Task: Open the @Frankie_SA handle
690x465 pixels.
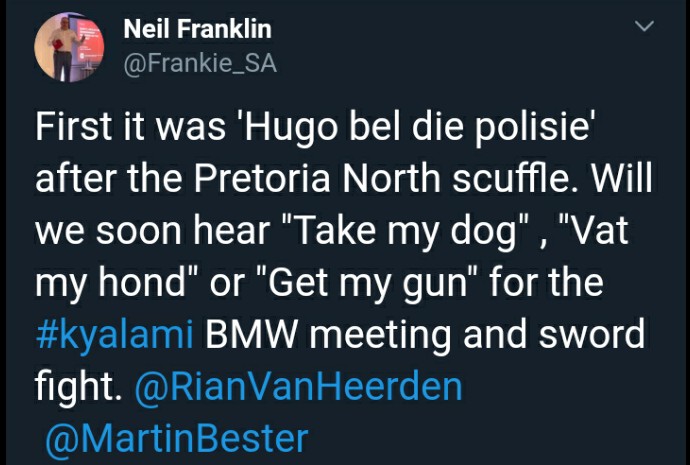Action: pyautogui.click(x=200, y=64)
